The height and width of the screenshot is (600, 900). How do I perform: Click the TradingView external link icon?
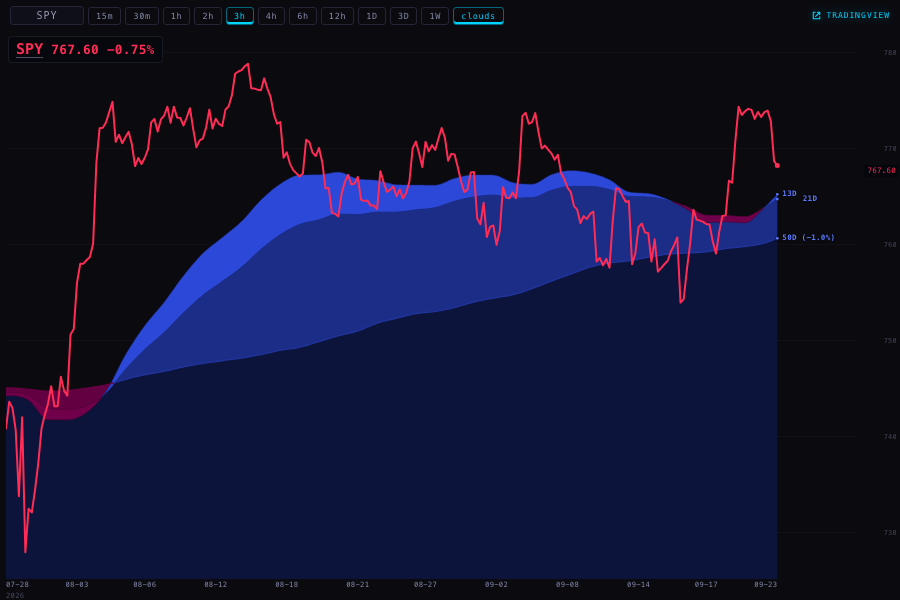816,16
